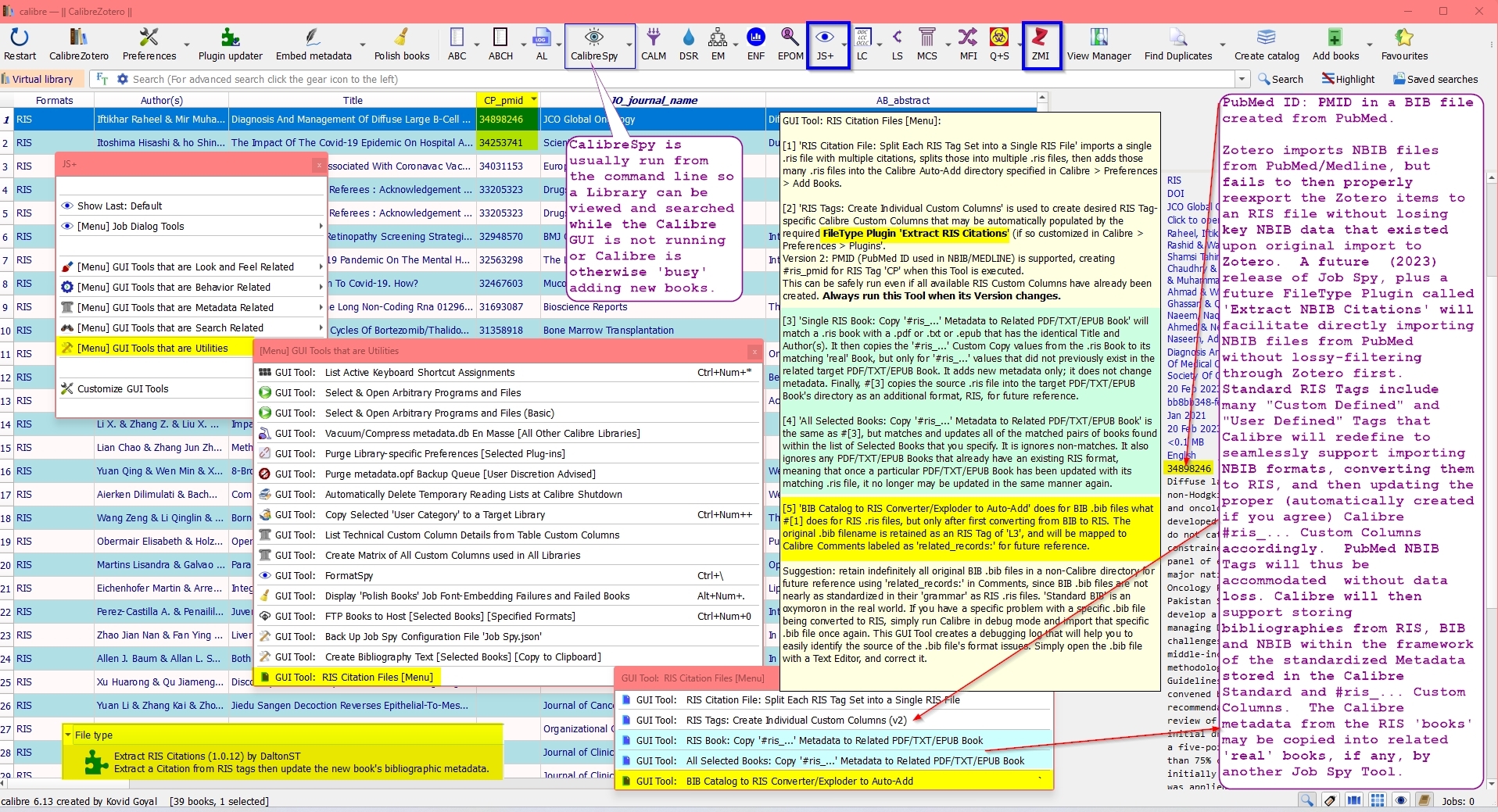This screenshot has height=812, width=1498.
Task: Click the Search button
Action: pyautogui.click(x=1280, y=79)
